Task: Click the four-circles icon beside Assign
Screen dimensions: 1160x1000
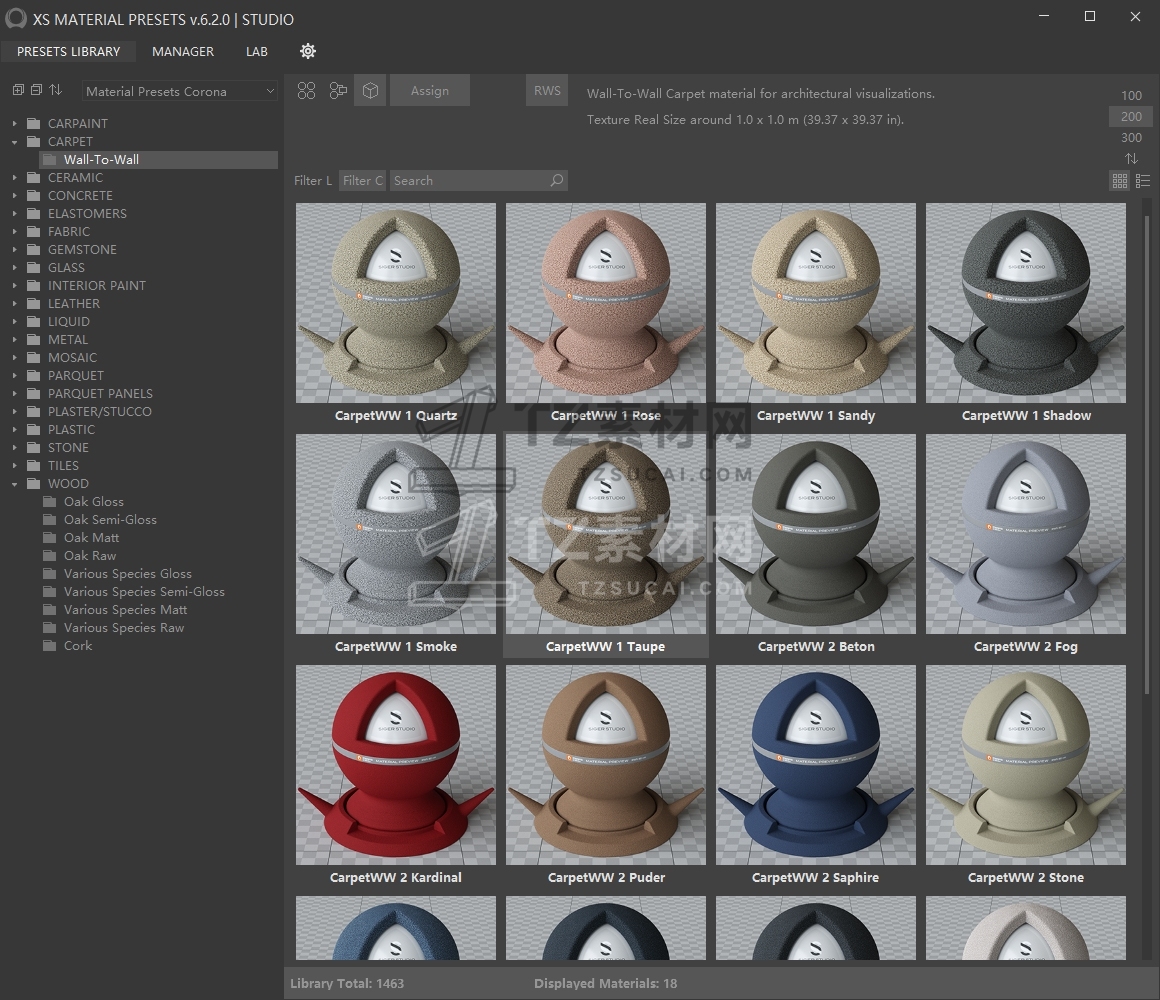Action: [x=307, y=91]
